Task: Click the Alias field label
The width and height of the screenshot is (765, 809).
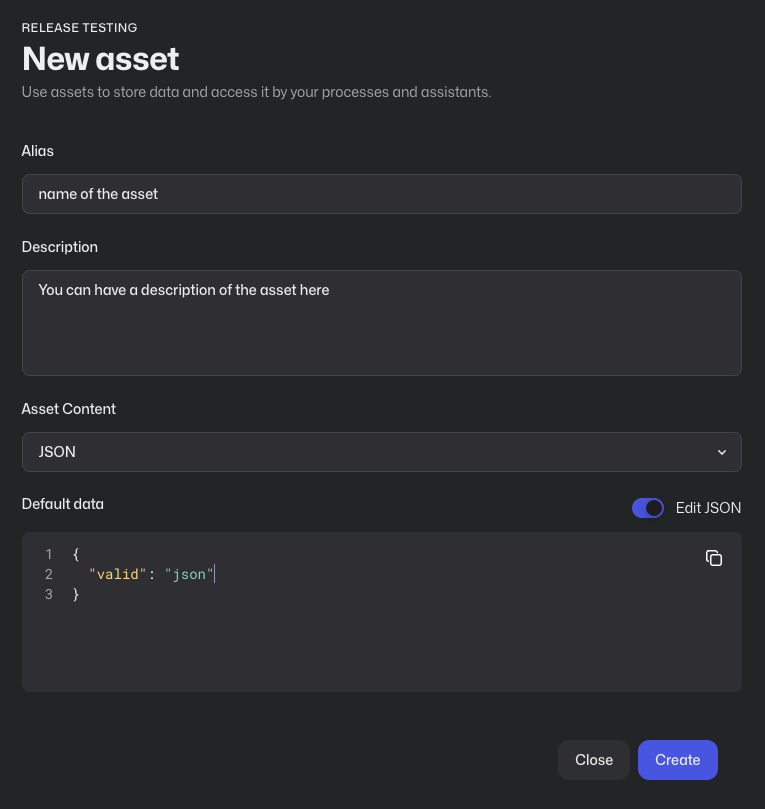Action: tap(38, 151)
